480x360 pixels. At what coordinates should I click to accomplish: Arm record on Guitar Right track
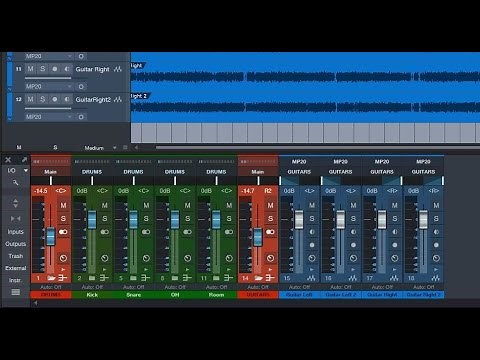[55, 69]
